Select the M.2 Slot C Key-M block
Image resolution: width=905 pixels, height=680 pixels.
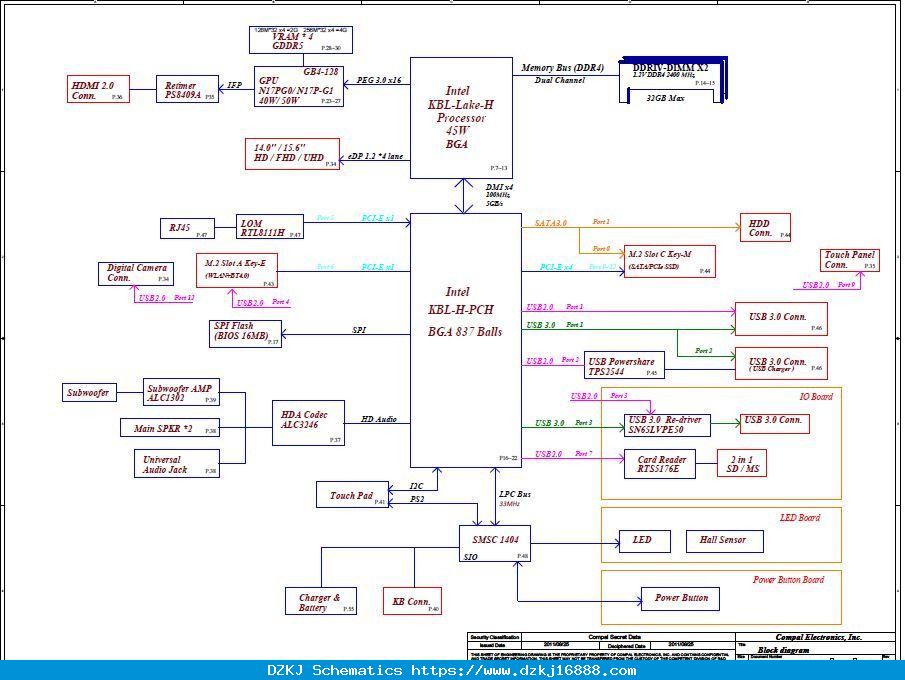point(670,261)
